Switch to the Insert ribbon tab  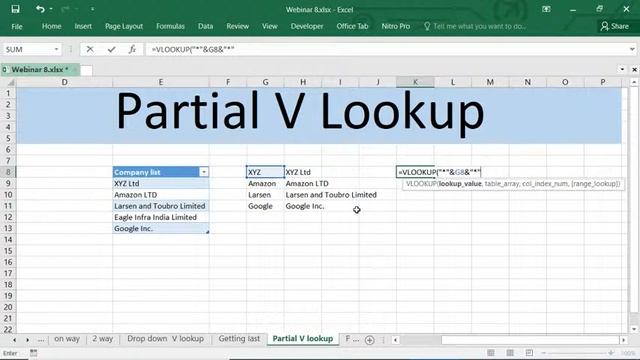coord(83,26)
